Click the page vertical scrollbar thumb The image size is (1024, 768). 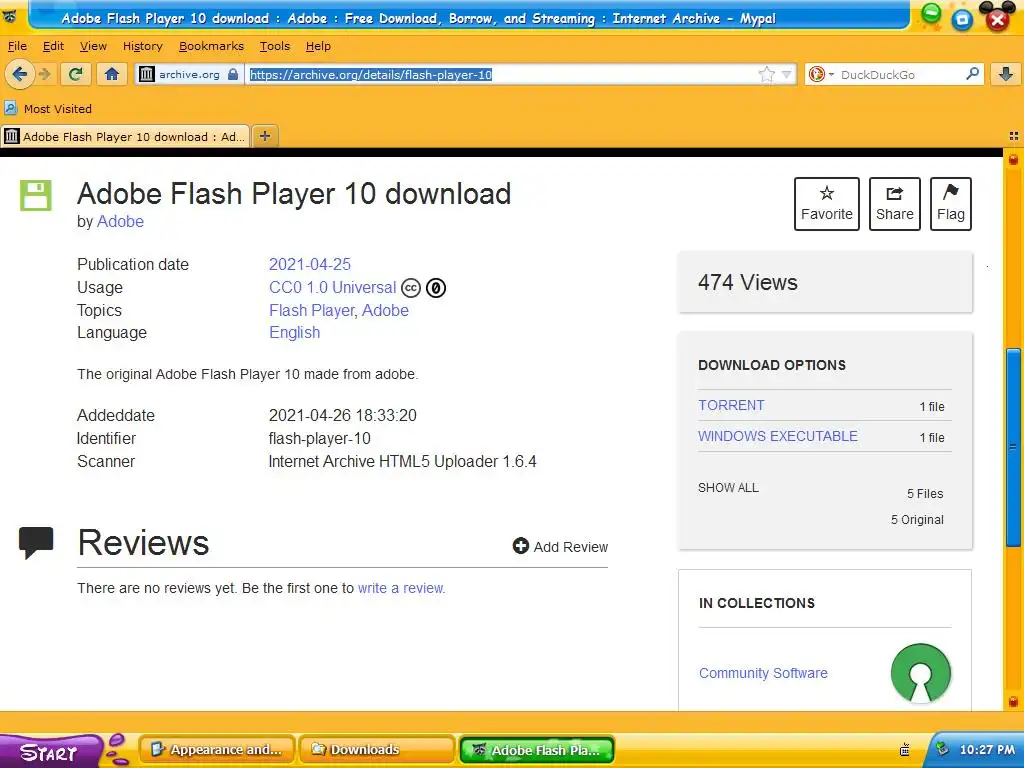click(1013, 447)
